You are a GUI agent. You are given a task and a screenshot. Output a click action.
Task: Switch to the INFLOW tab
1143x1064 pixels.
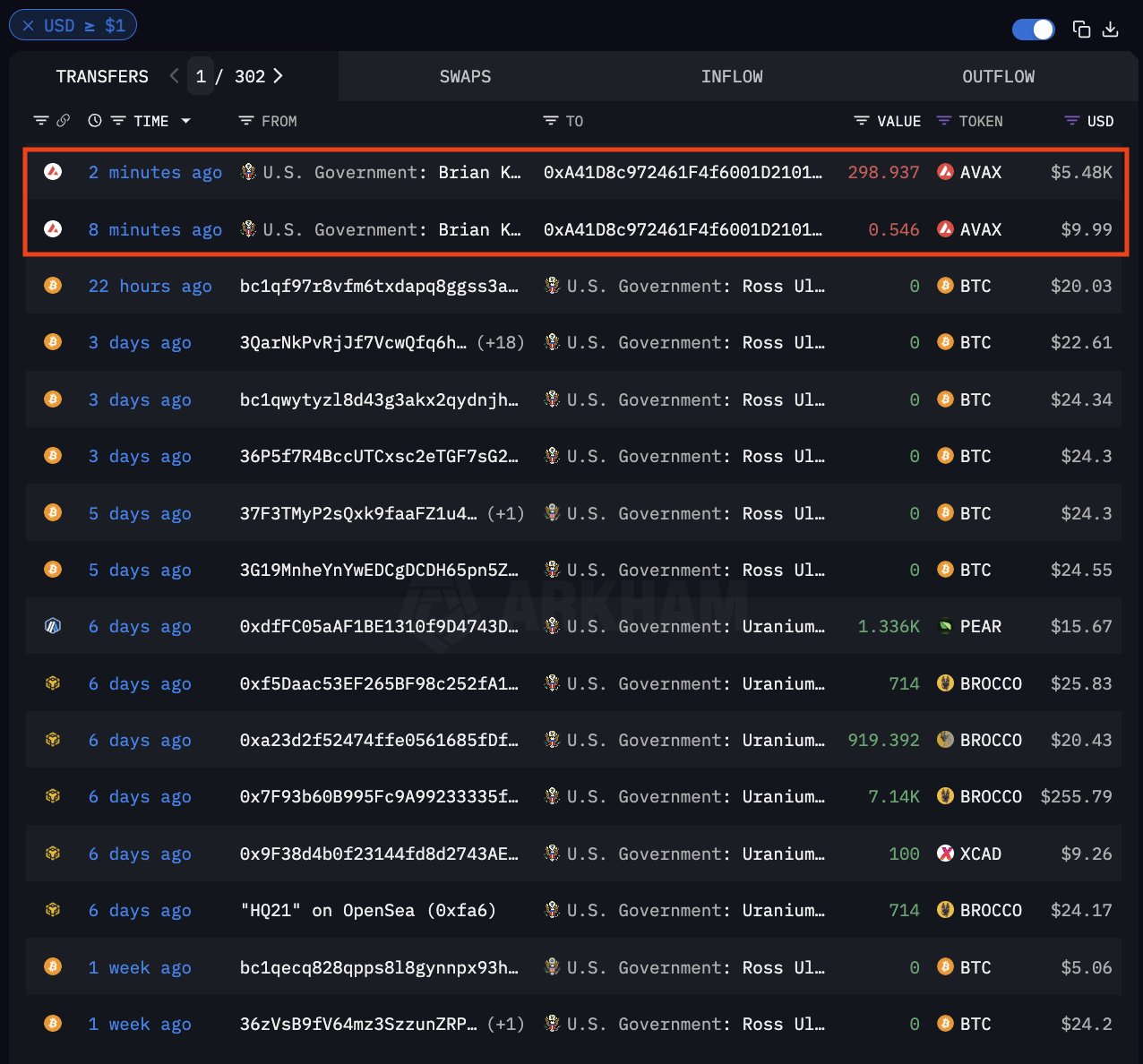(x=732, y=77)
